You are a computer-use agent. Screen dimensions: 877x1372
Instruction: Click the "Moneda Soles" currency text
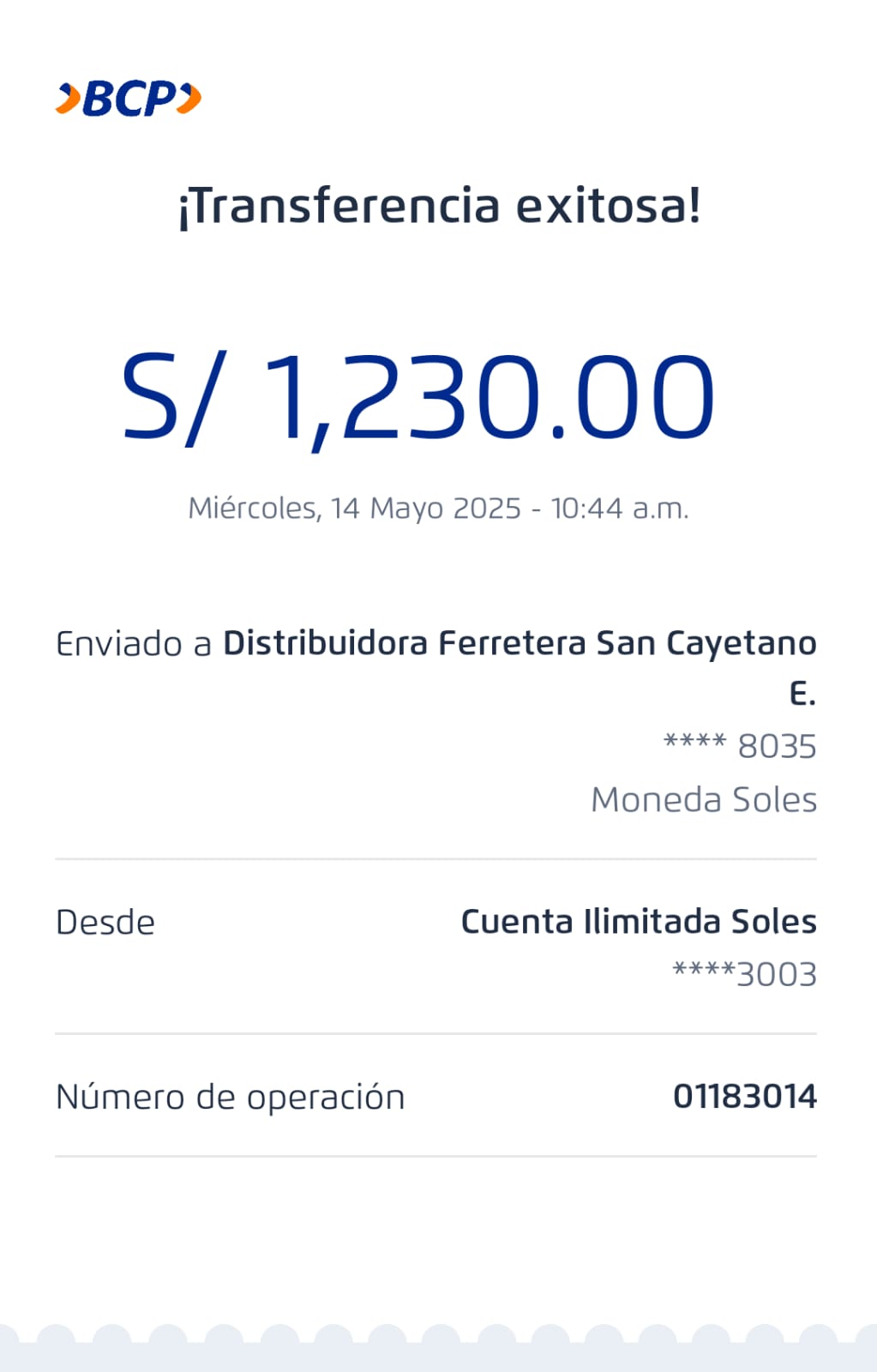(704, 800)
